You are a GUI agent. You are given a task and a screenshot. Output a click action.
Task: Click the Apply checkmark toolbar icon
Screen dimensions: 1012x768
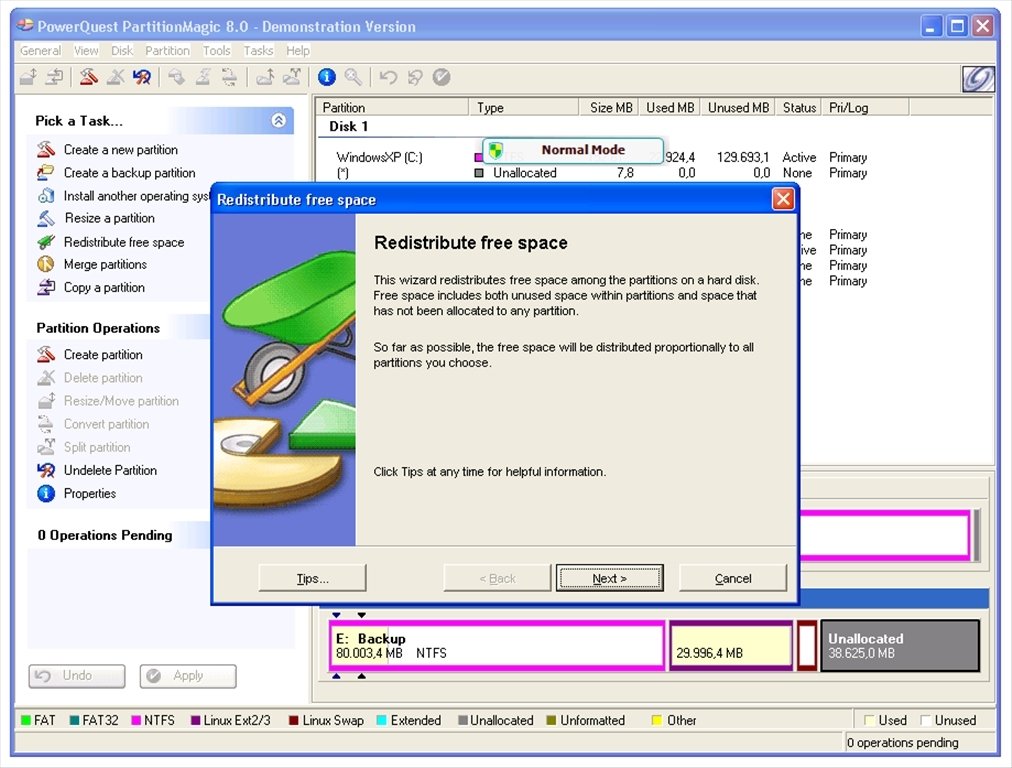[x=441, y=77]
